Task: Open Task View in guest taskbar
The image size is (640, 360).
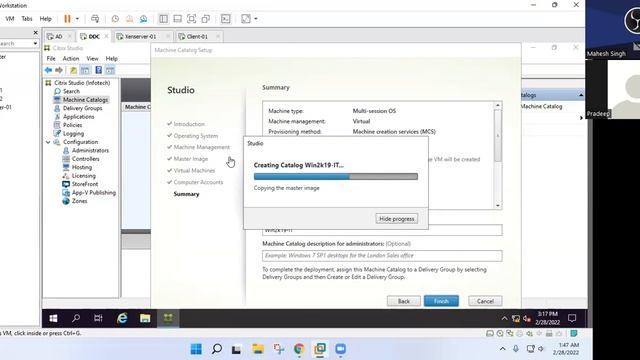Action: pyautogui.click(x=98, y=318)
